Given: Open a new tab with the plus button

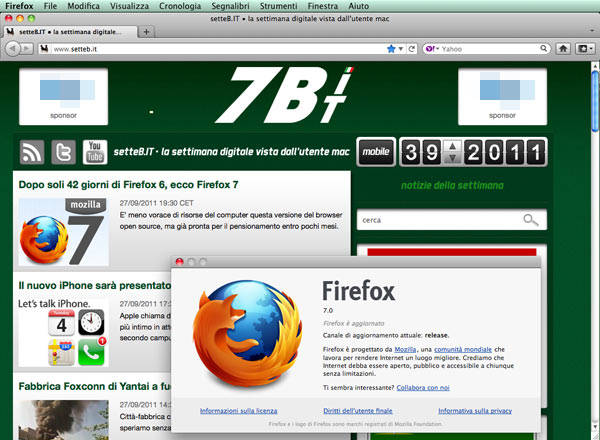Looking at the screenshot, I should (148, 31).
